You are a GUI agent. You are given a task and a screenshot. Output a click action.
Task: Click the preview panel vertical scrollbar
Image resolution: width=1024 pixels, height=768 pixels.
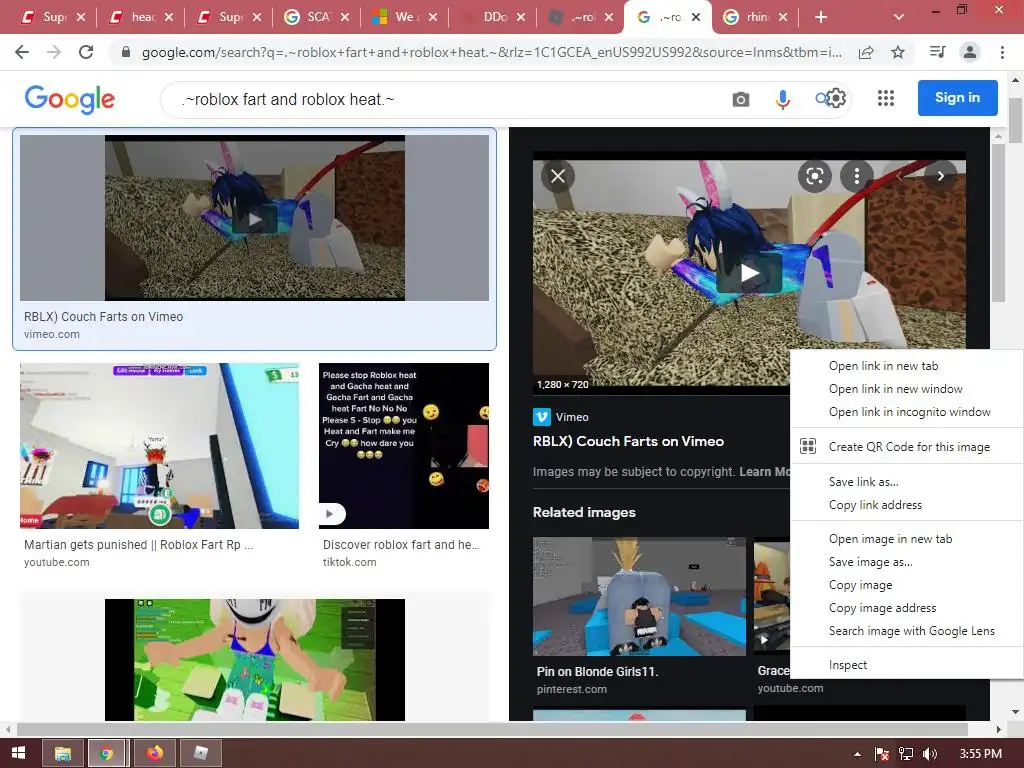point(998,222)
